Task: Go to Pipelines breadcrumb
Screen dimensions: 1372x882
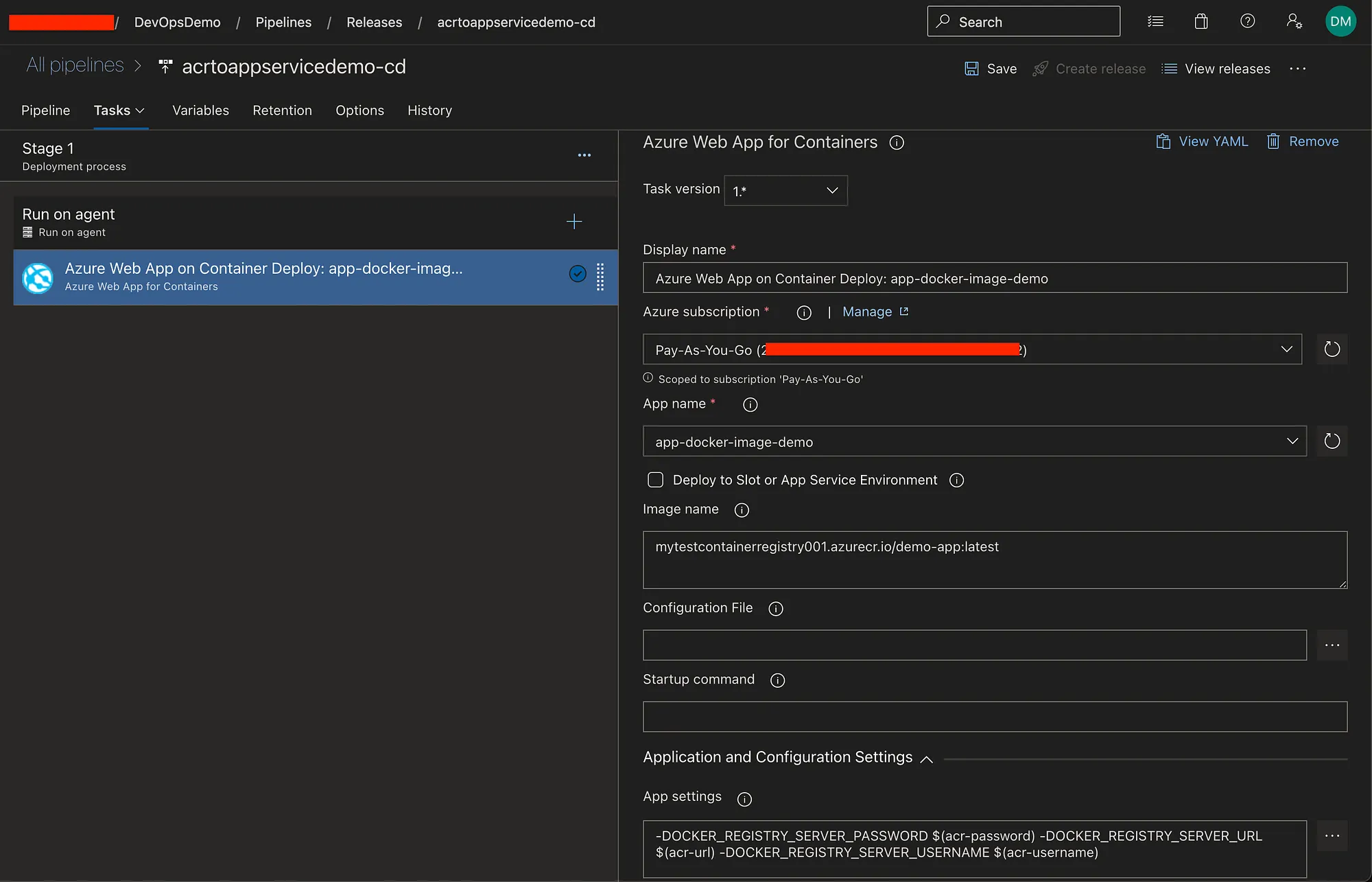Action: pos(283,23)
